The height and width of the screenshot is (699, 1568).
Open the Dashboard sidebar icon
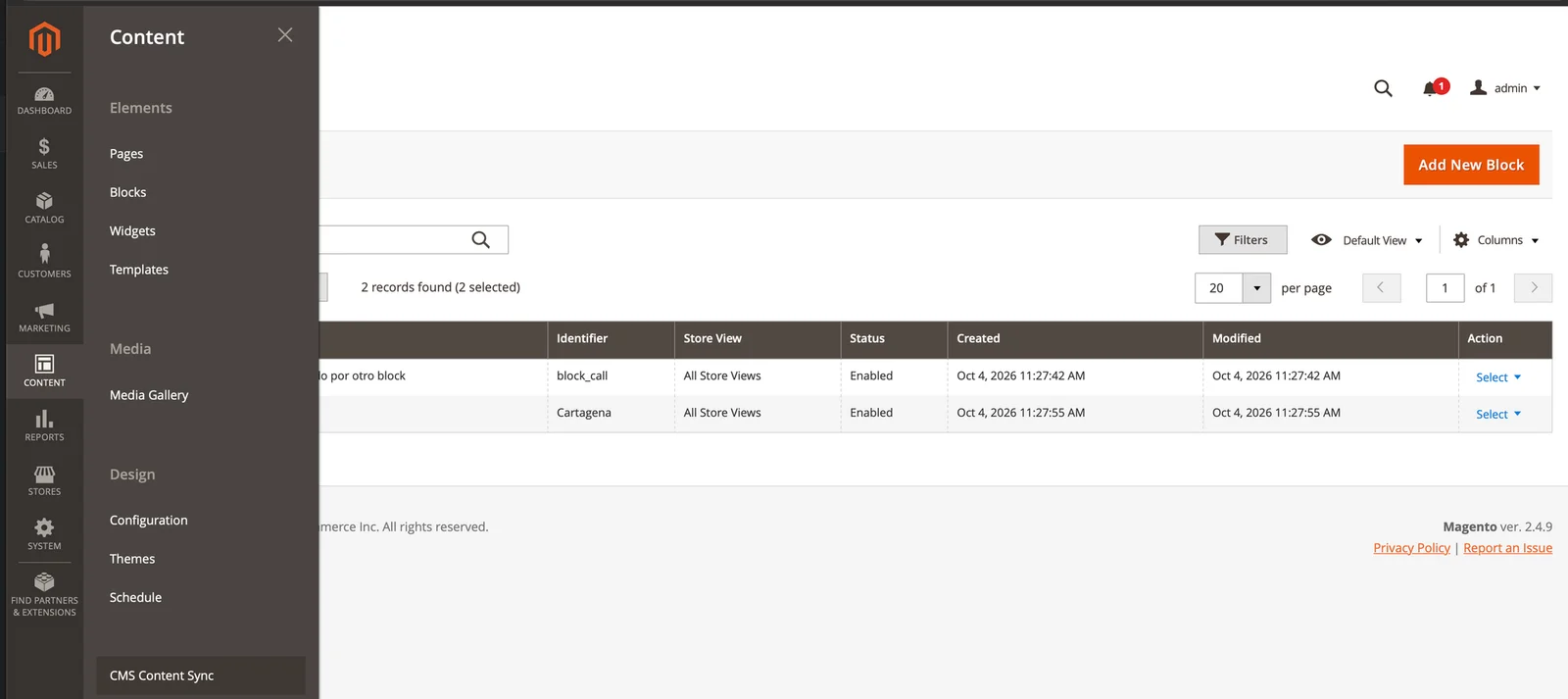coord(44,101)
